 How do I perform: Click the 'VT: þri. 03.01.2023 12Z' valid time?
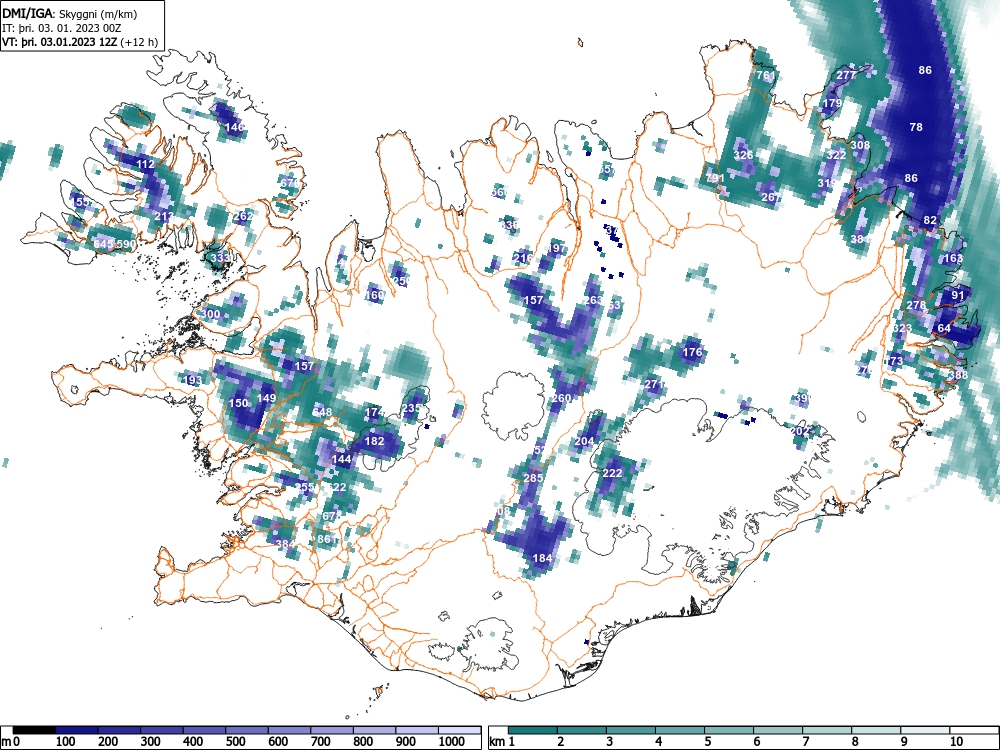pyautogui.click(x=61, y=42)
